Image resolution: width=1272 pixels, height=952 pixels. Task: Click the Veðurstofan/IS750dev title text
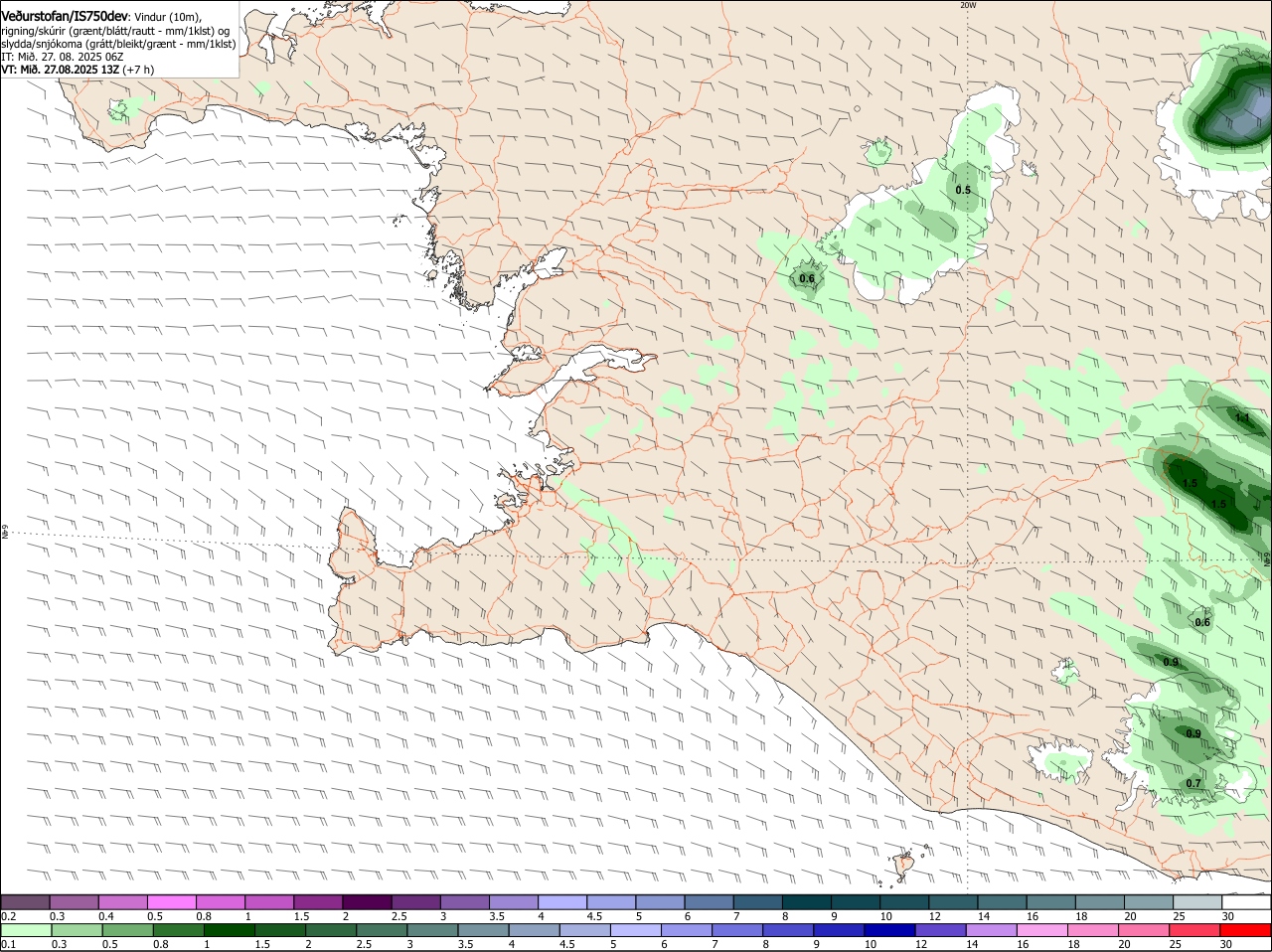point(65,16)
